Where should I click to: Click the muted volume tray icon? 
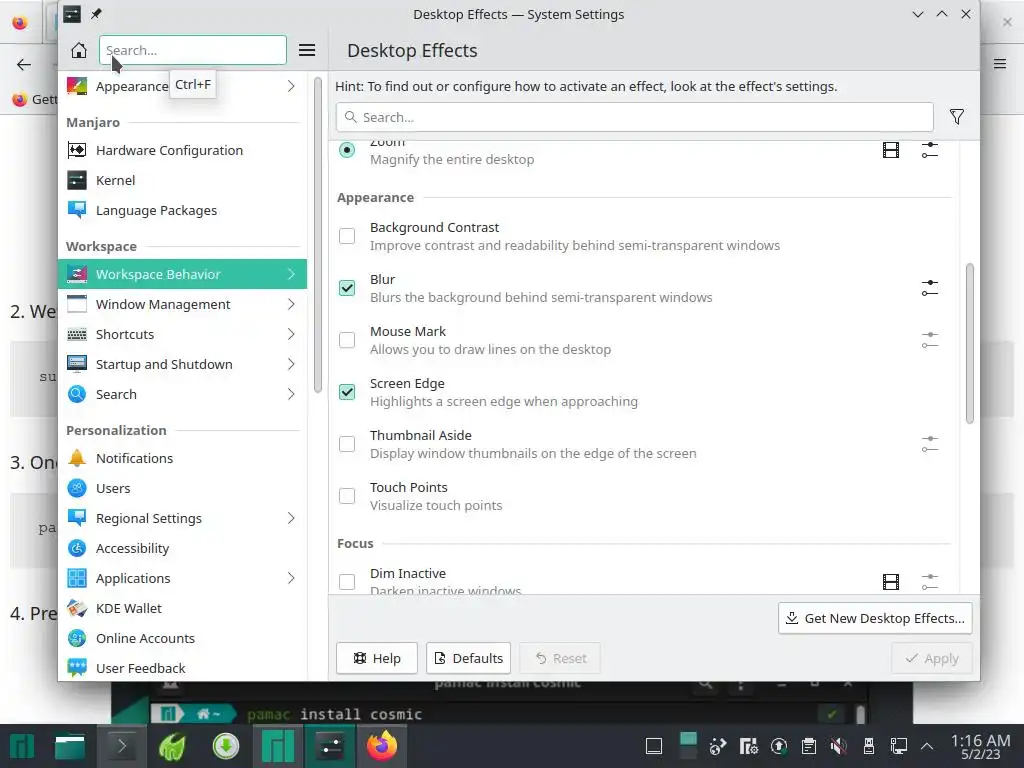click(x=839, y=746)
